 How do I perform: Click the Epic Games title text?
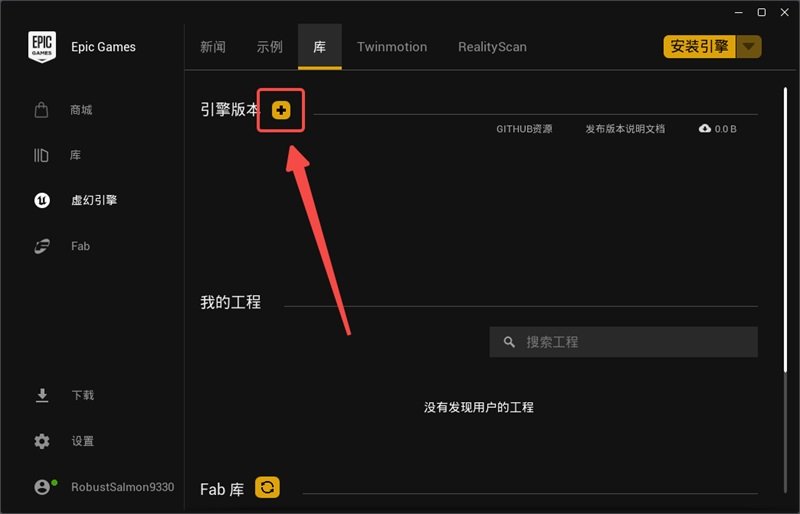pos(104,47)
